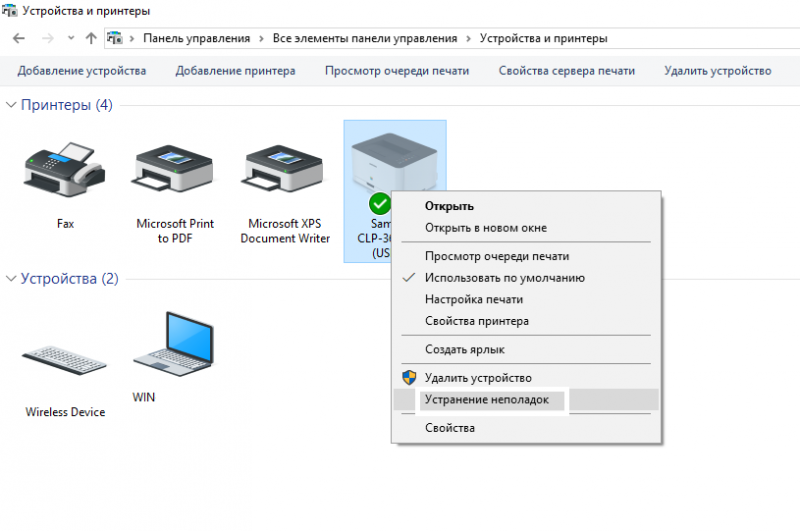Toggle 'Использовать по умолчанию' checked option
Image resolution: width=800 pixels, height=531 pixels.
tap(504, 278)
